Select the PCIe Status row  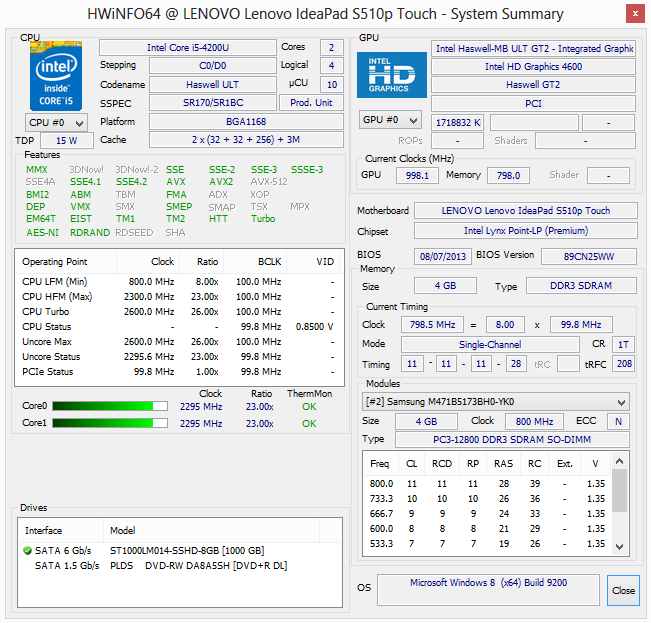[x=179, y=371]
